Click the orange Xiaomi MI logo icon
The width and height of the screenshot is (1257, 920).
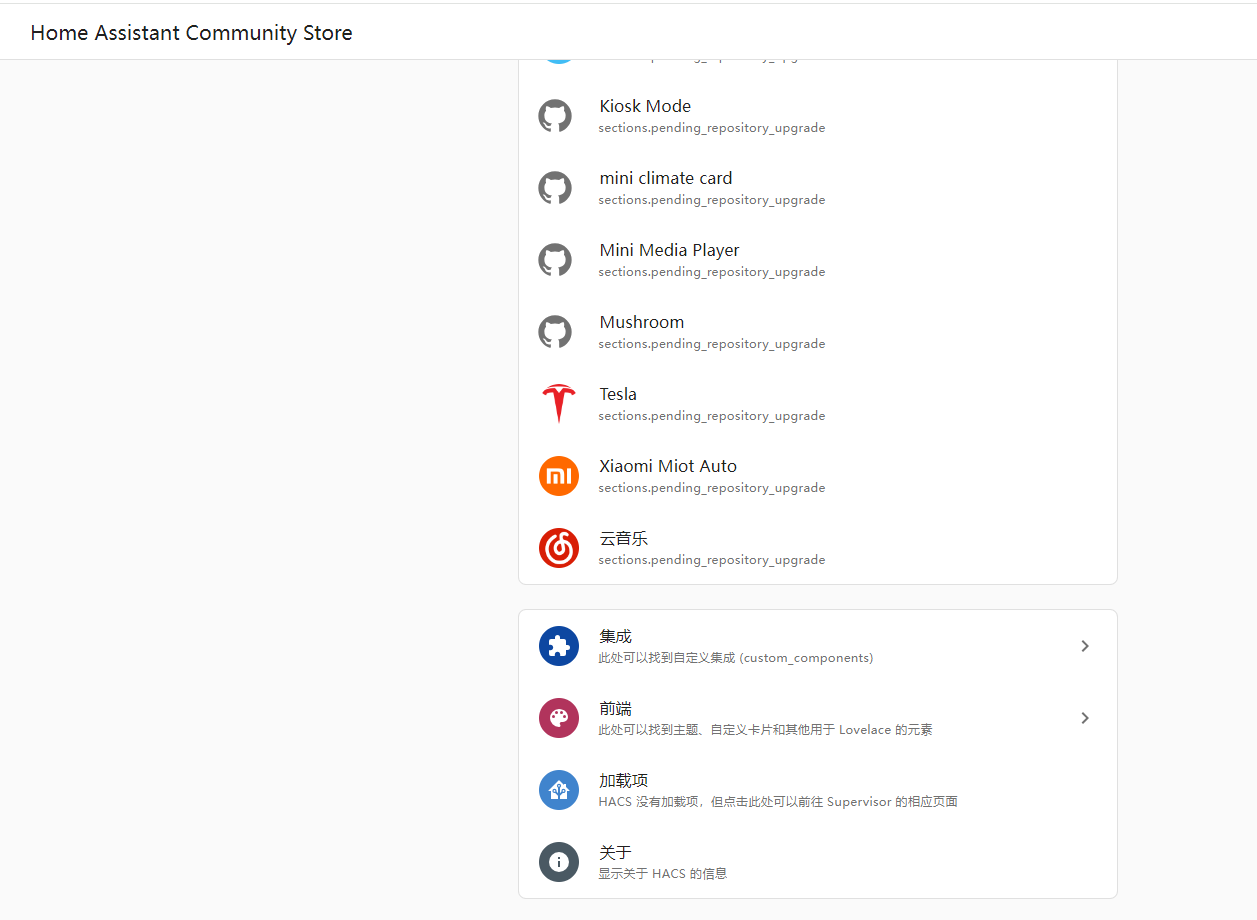tap(558, 476)
